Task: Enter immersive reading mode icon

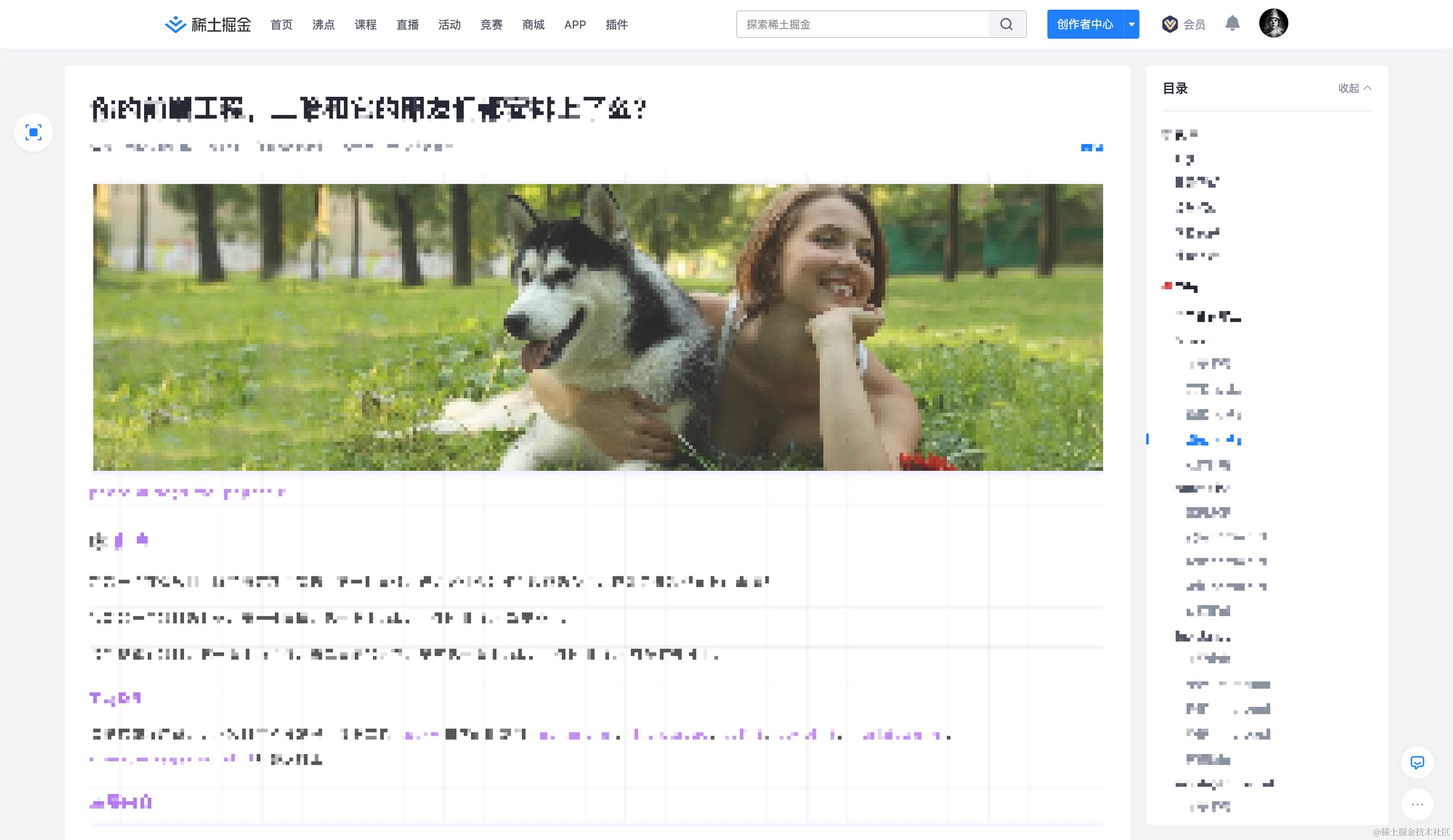Action: [x=34, y=133]
